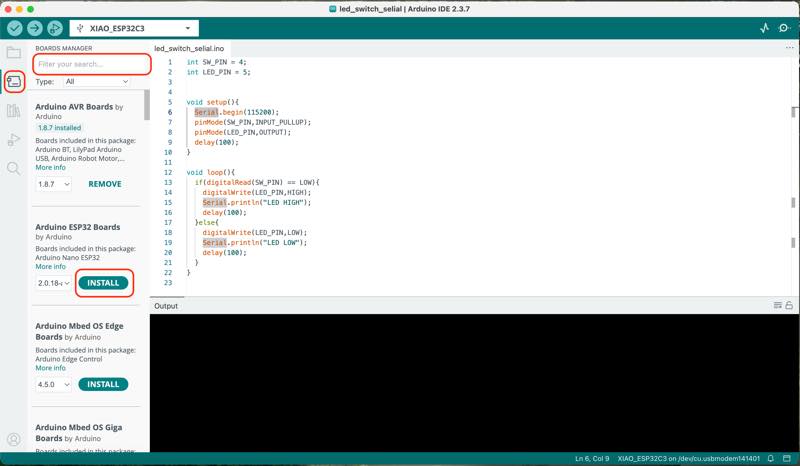Image resolution: width=800 pixels, height=466 pixels.
Task: Toggle the output lock scroll icon
Action: 789,305
